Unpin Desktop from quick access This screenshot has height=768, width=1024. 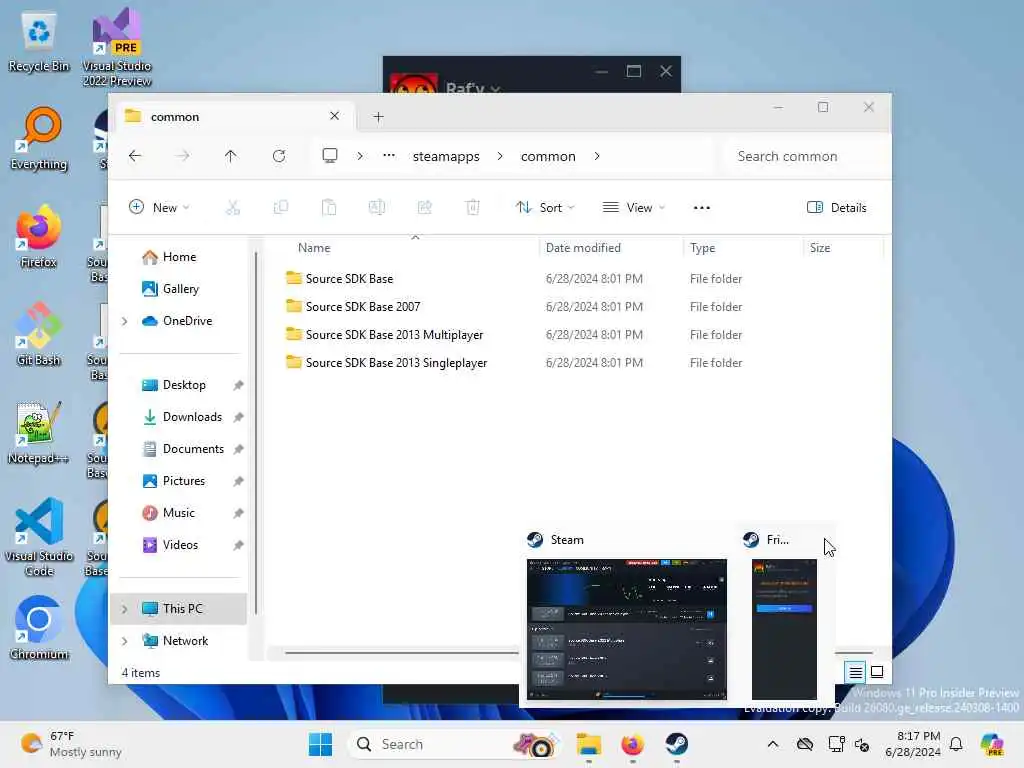[x=238, y=385]
